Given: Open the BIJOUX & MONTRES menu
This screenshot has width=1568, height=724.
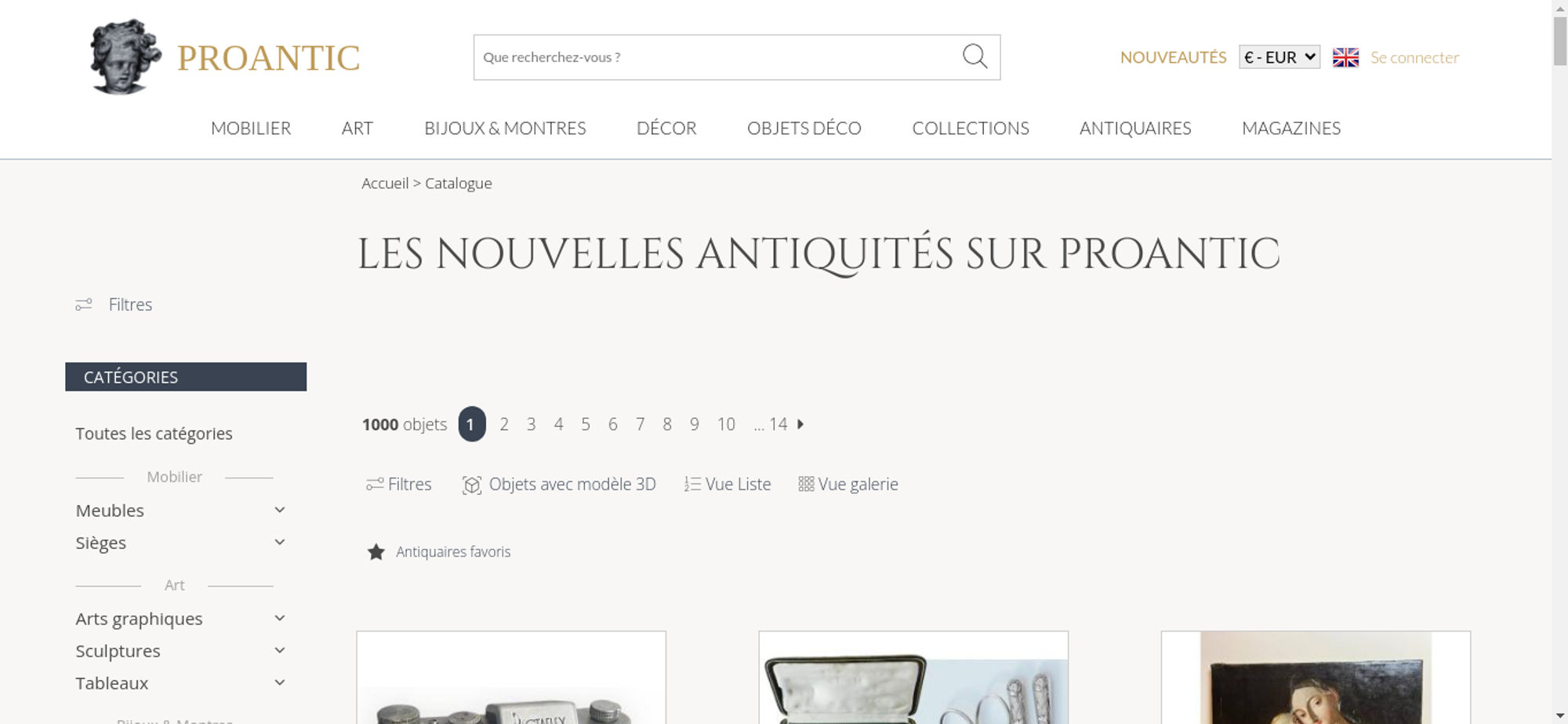Looking at the screenshot, I should (x=505, y=128).
